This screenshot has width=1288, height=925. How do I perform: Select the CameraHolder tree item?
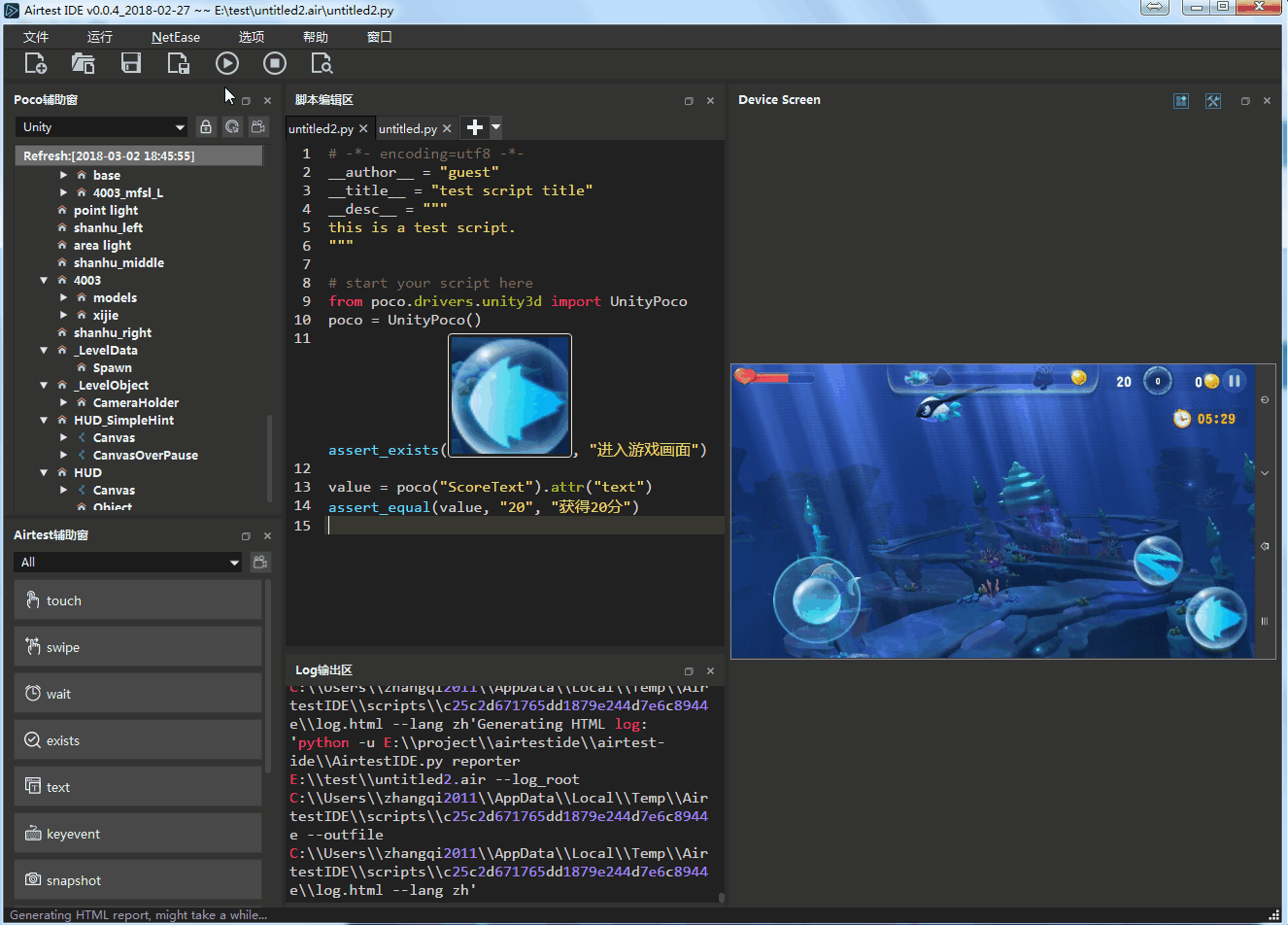(136, 403)
